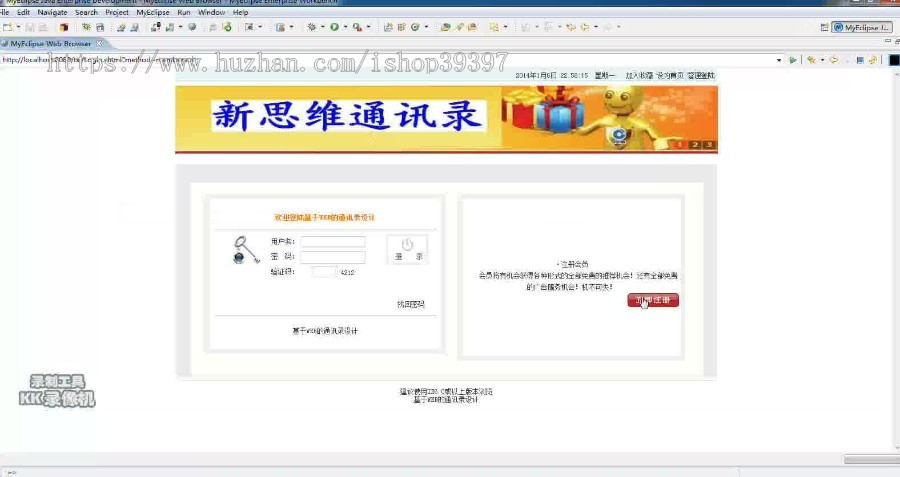Click the 登录 login power button
Screen dimensions: 900x477
[x=408, y=250]
